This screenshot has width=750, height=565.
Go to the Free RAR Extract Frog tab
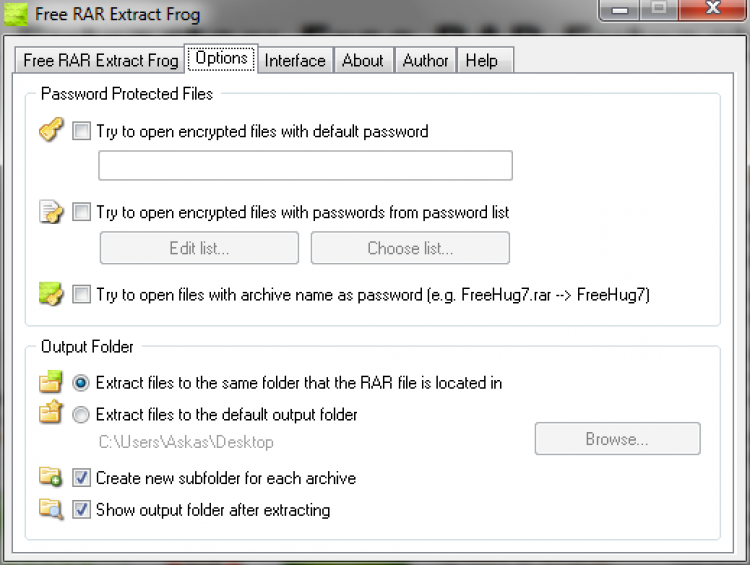click(101, 60)
